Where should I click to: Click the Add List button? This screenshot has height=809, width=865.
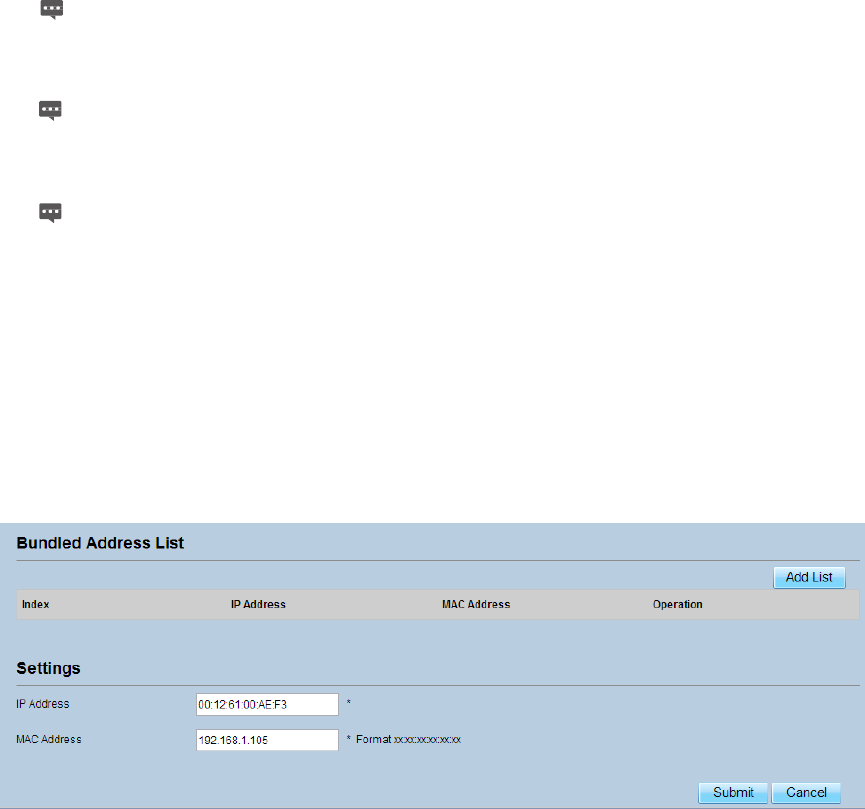pos(809,577)
